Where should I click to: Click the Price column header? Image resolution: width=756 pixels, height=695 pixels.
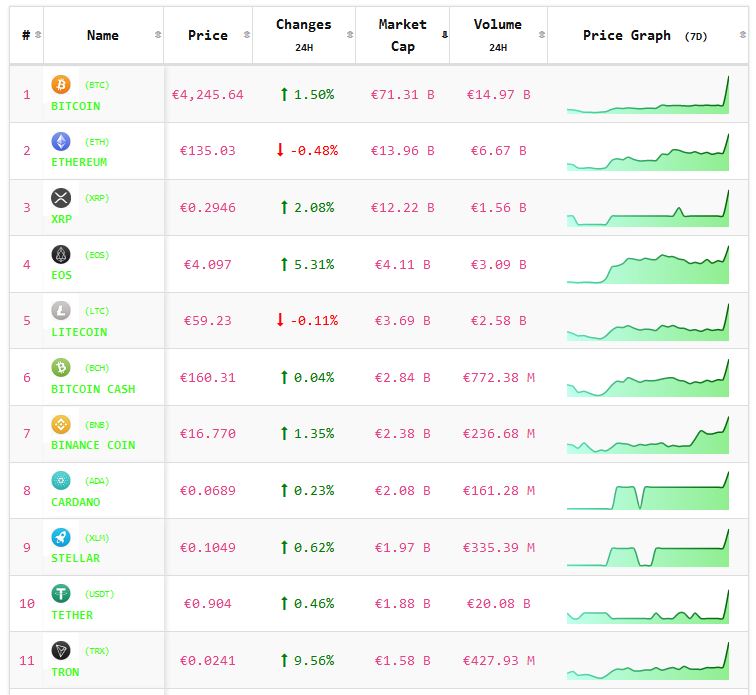click(207, 35)
